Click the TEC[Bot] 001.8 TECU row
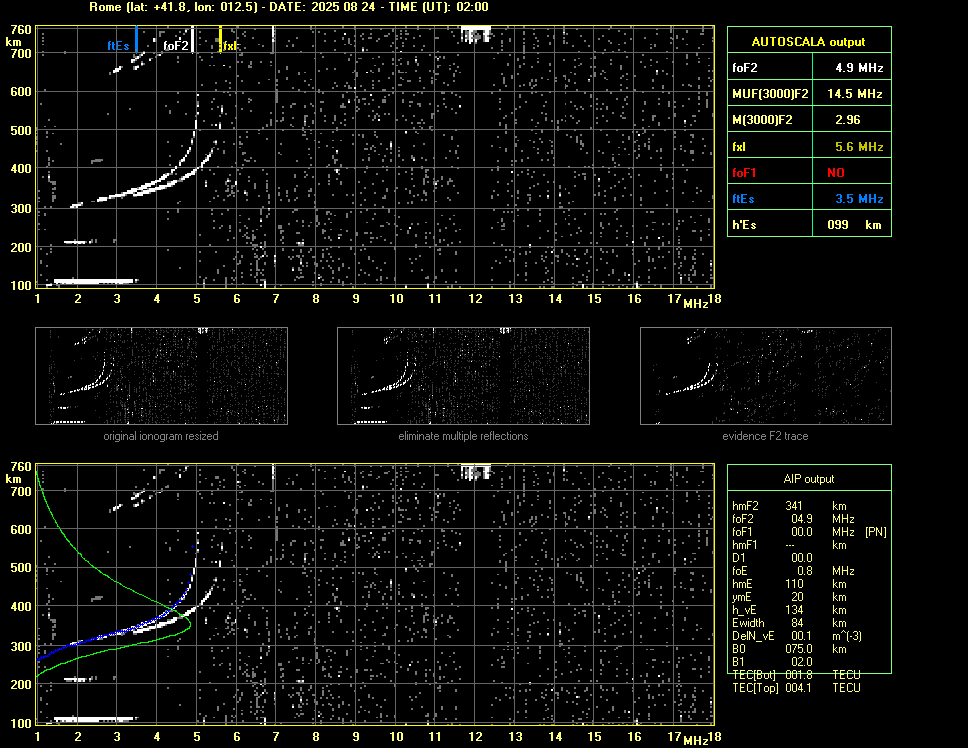The height and width of the screenshot is (748, 968). click(x=796, y=675)
